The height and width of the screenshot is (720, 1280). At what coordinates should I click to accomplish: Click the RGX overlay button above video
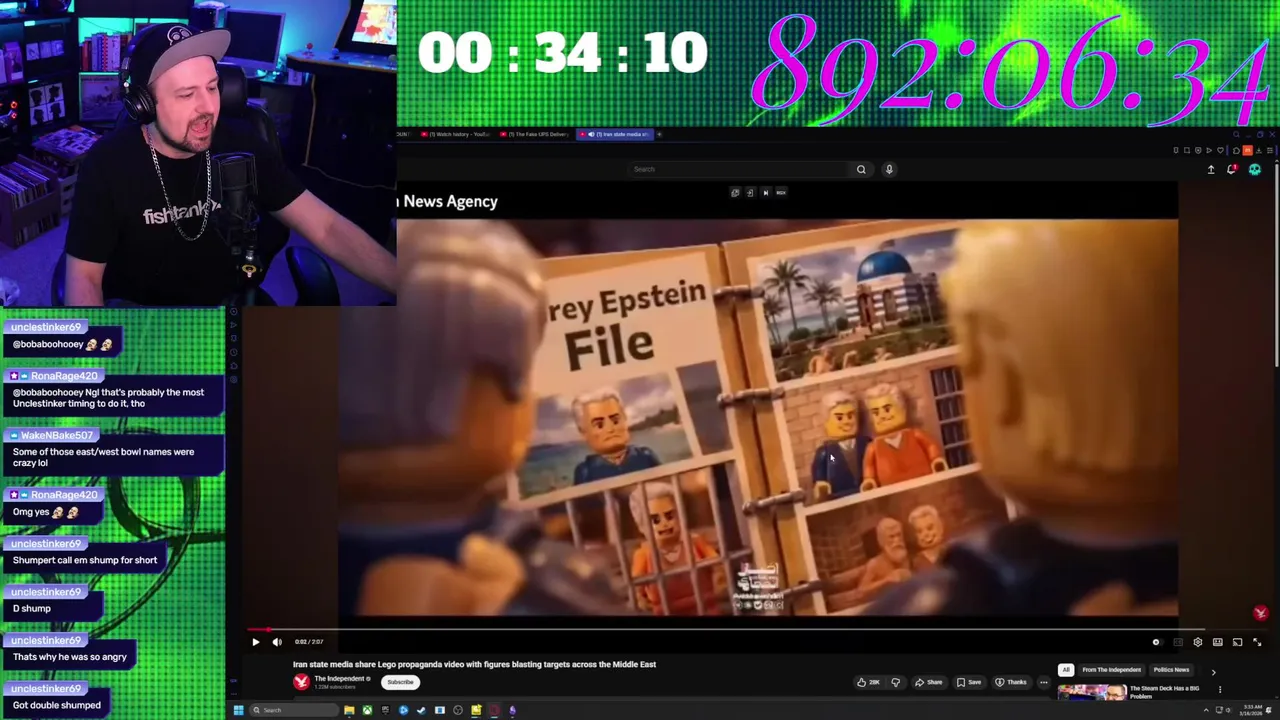click(781, 193)
